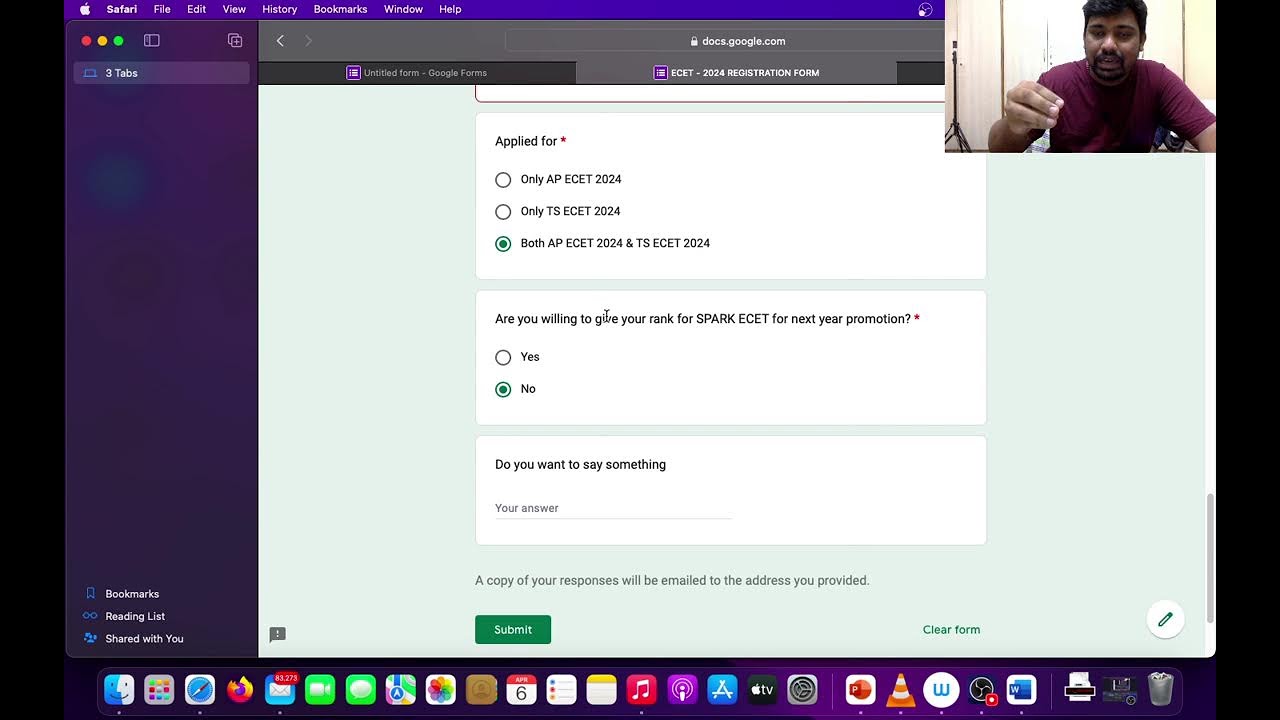Open the printer icon in dock
The width and height of the screenshot is (1280, 720).
pyautogui.click(x=1080, y=689)
